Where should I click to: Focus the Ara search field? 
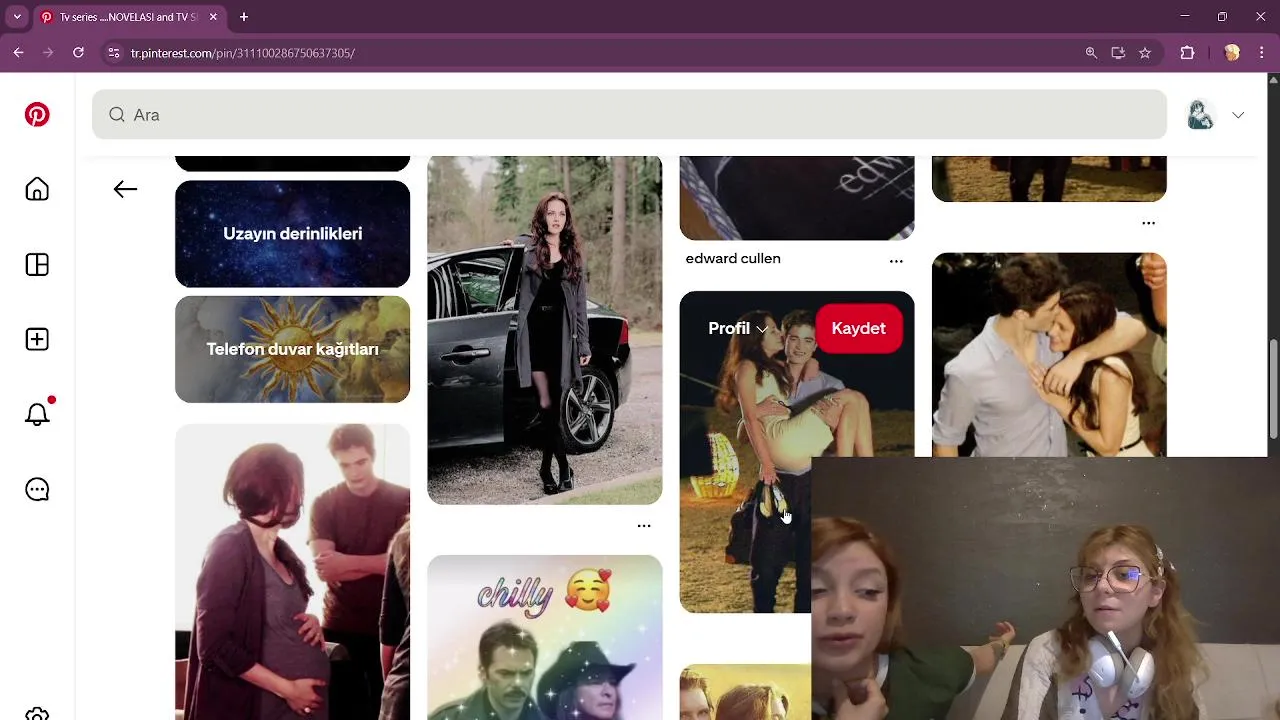click(x=629, y=115)
